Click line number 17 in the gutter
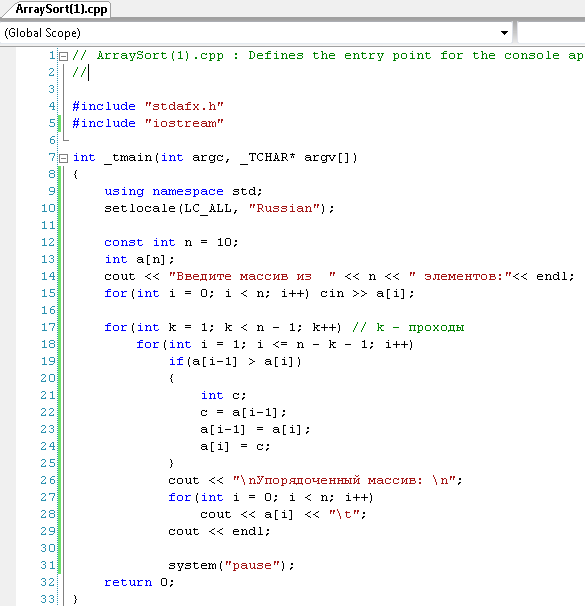585x606 pixels. pyautogui.click(x=48, y=327)
